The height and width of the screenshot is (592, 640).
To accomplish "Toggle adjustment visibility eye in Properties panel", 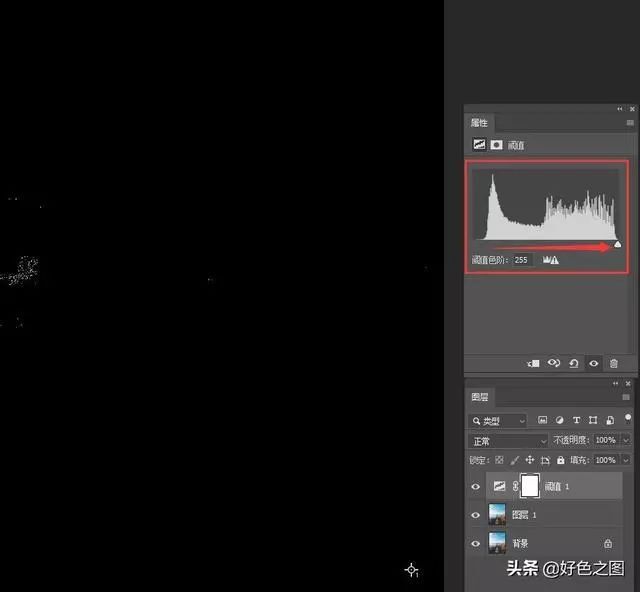I will point(594,363).
